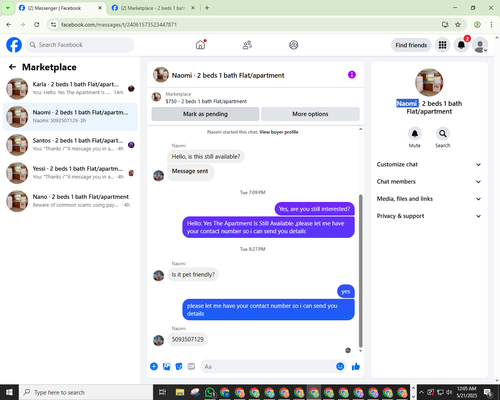Open conversation information purple icon

coord(352,75)
